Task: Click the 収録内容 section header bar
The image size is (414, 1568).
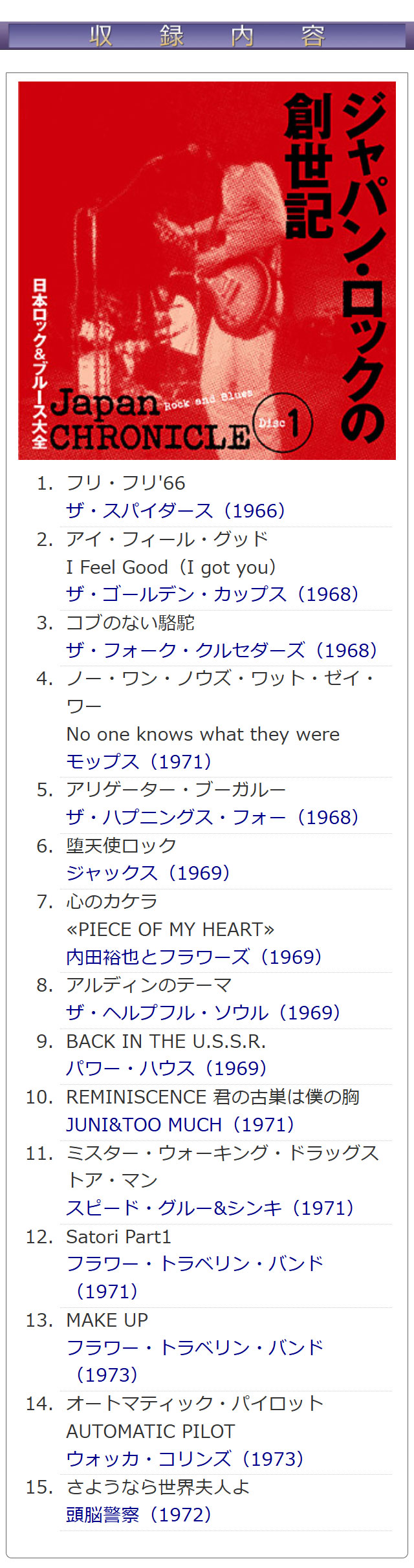Action: pos(206,36)
